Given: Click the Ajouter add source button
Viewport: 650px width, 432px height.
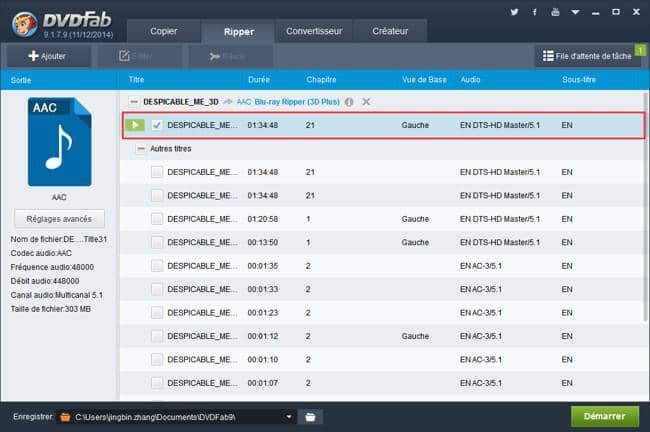Looking at the screenshot, I should pyautogui.click(x=49, y=56).
